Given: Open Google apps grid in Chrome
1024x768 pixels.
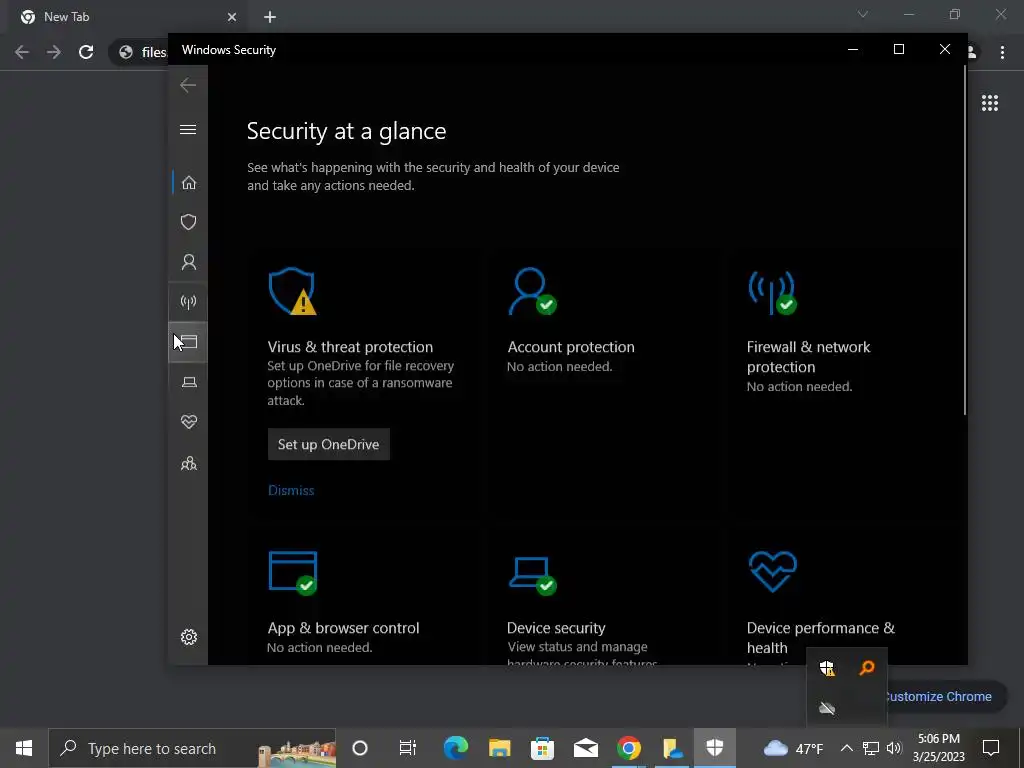Looking at the screenshot, I should point(989,103).
